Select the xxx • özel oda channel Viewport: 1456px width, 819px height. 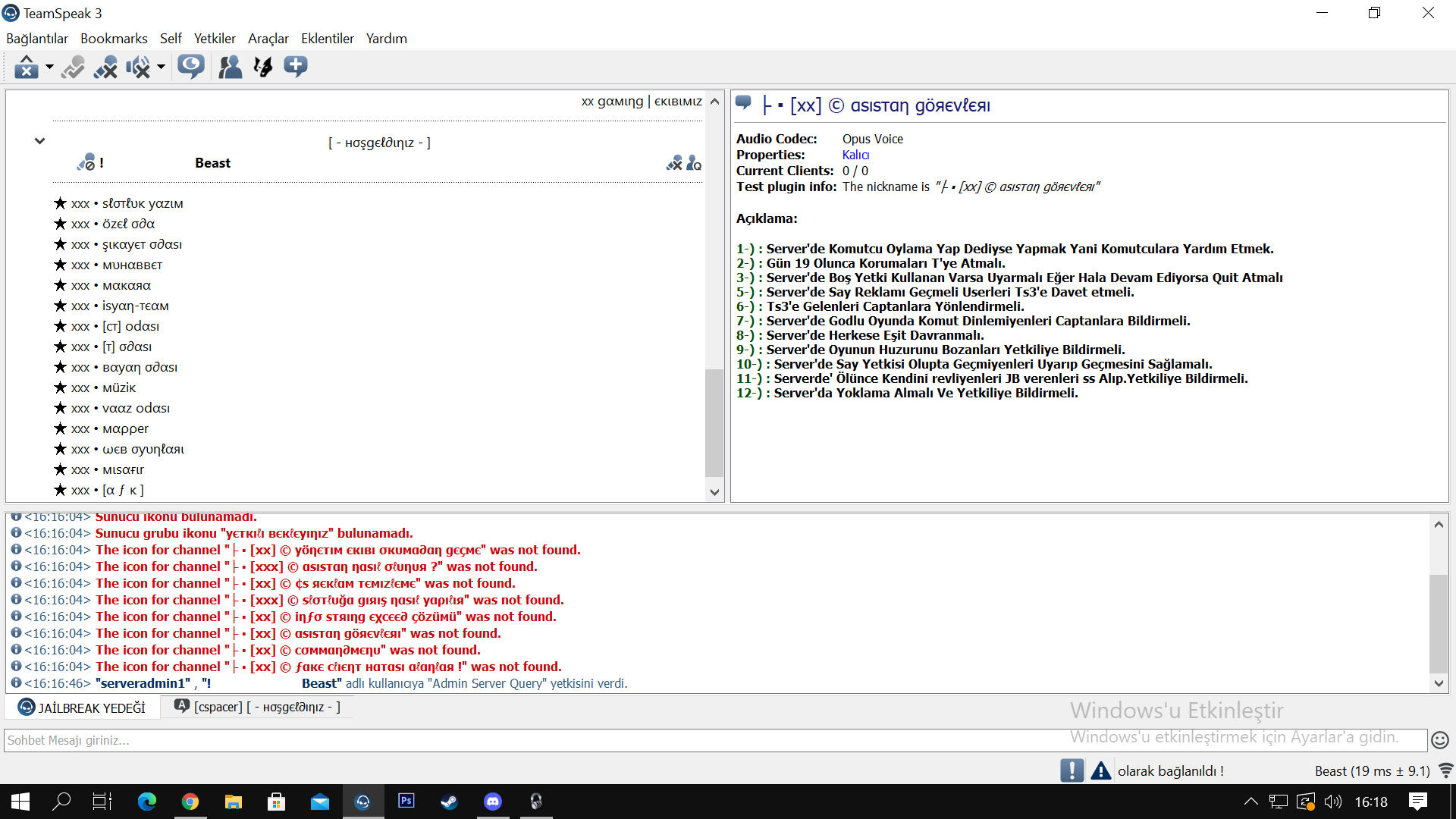[113, 224]
